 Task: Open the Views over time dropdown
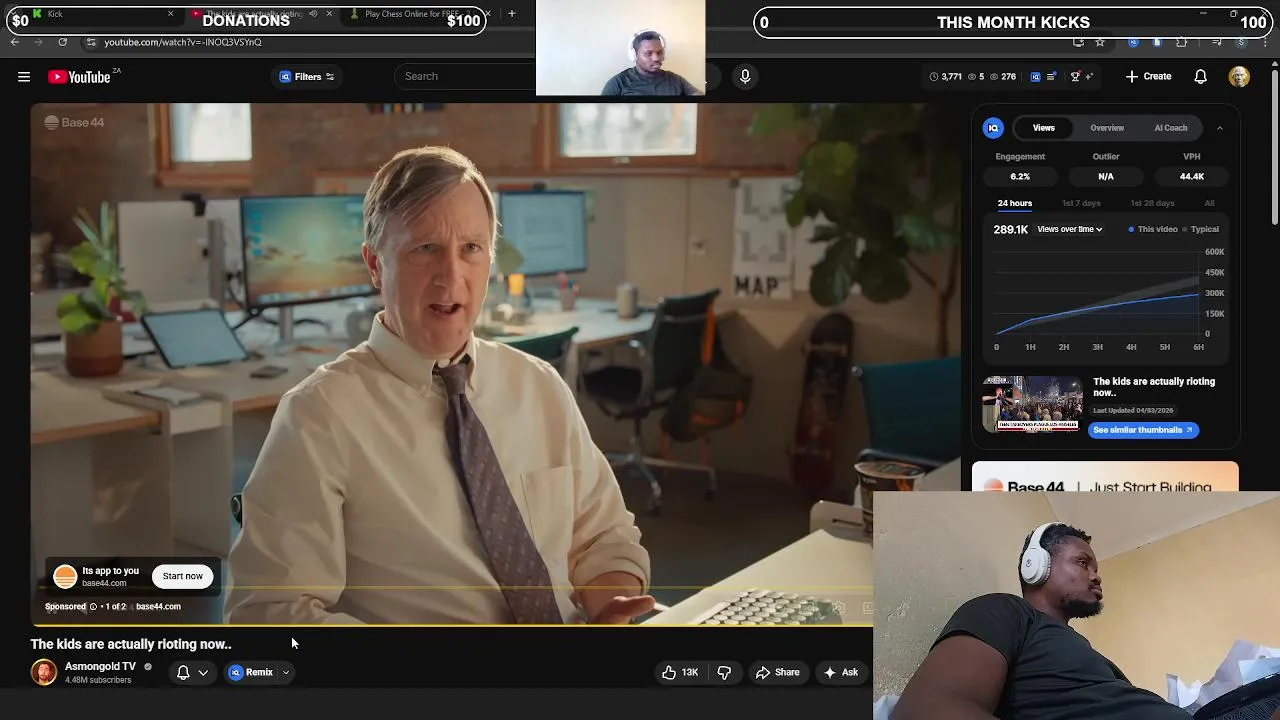click(1070, 229)
